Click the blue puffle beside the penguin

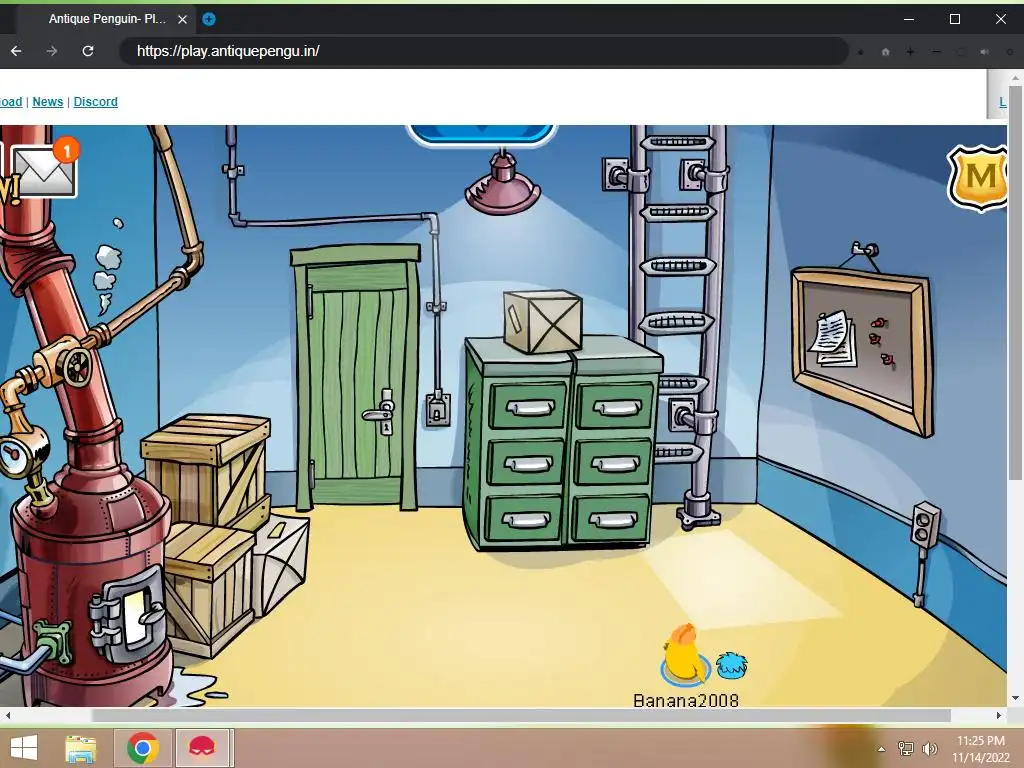pos(731,665)
